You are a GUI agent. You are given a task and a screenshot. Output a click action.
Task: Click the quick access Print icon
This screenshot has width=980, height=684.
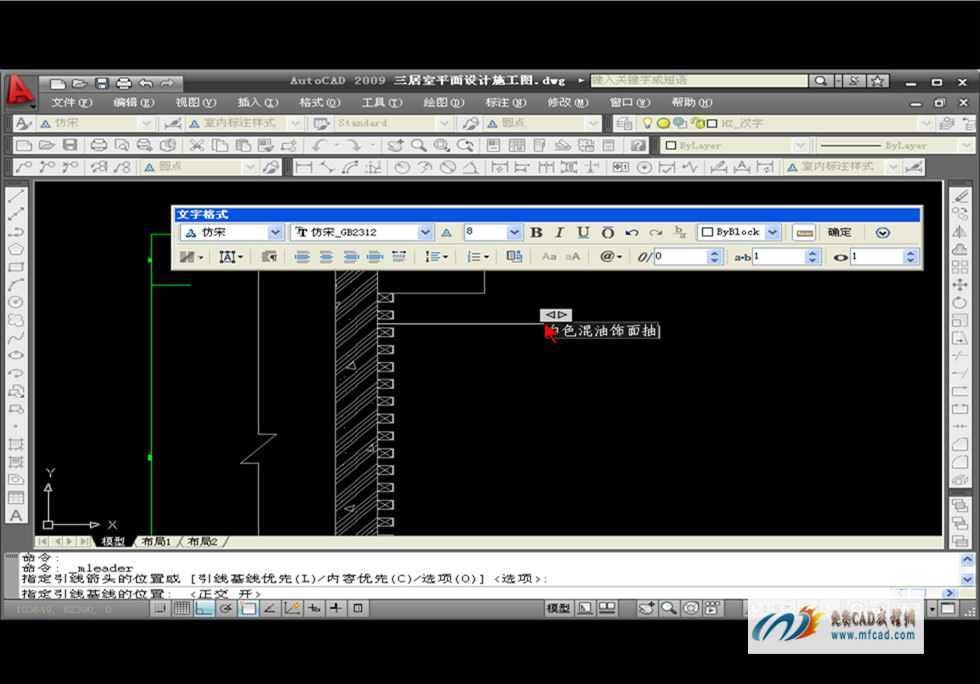click(x=124, y=83)
